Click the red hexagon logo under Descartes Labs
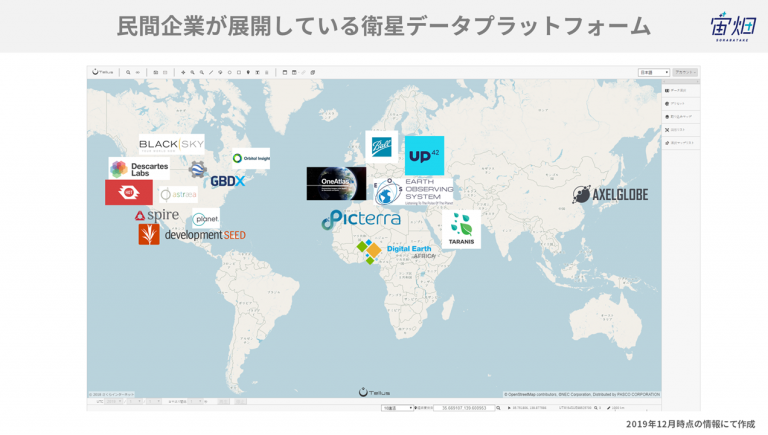The width and height of the screenshot is (768, 435). (129, 192)
